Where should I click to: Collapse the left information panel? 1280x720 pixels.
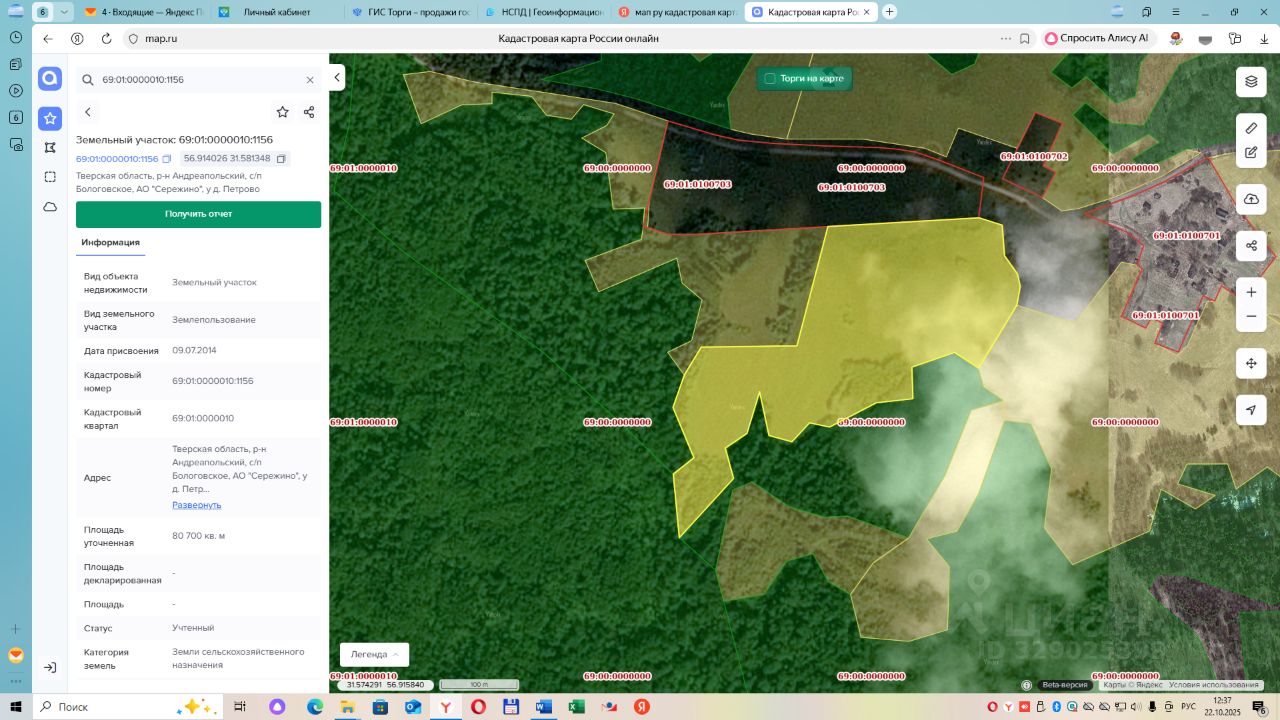click(x=338, y=77)
